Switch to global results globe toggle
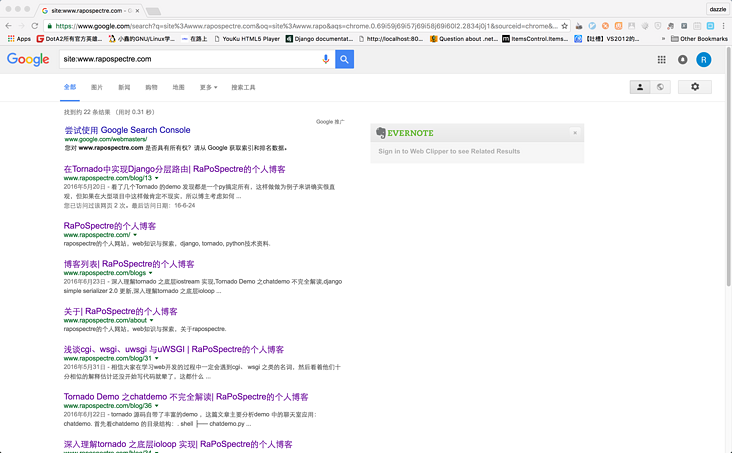The width and height of the screenshot is (732, 453). (x=660, y=87)
